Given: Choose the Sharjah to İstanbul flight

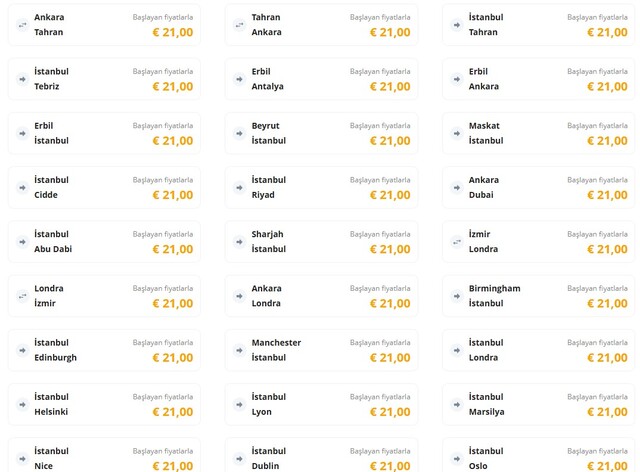Looking at the screenshot, I should pos(320,241).
